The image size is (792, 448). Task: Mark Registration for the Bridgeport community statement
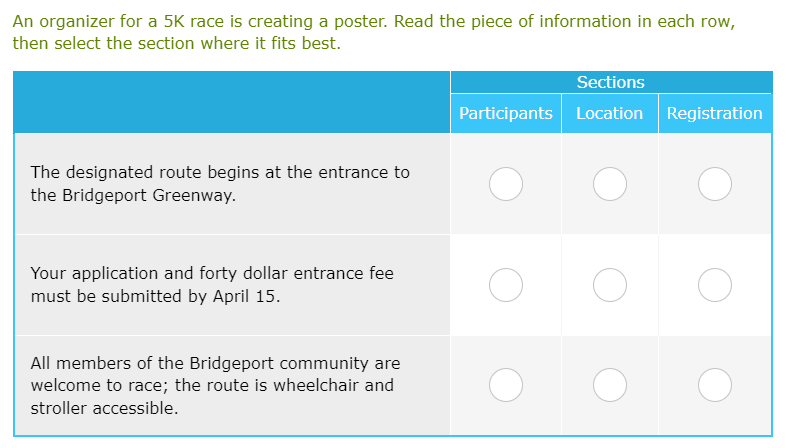[714, 385]
